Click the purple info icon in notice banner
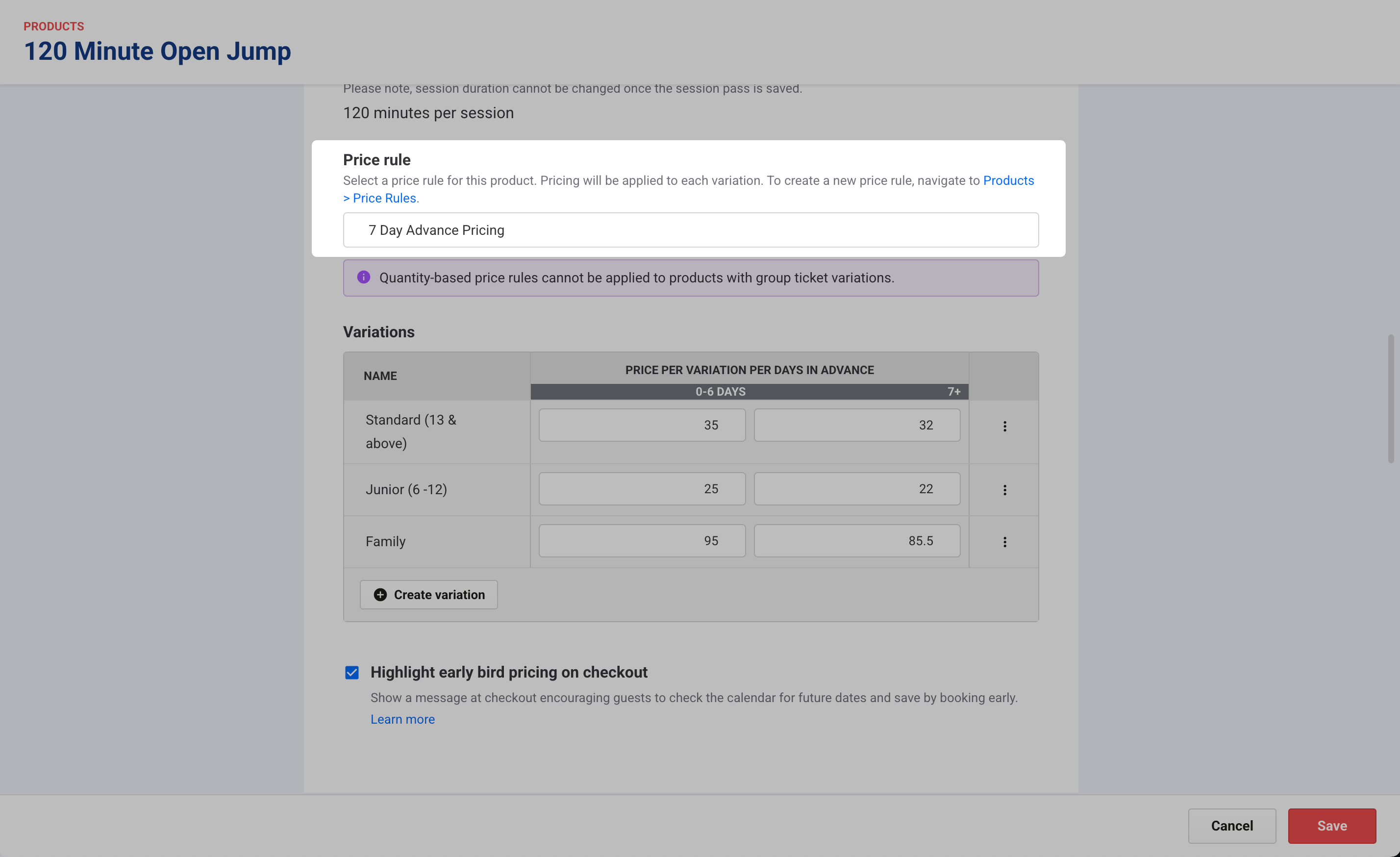Image resolution: width=1400 pixels, height=857 pixels. tap(364, 277)
